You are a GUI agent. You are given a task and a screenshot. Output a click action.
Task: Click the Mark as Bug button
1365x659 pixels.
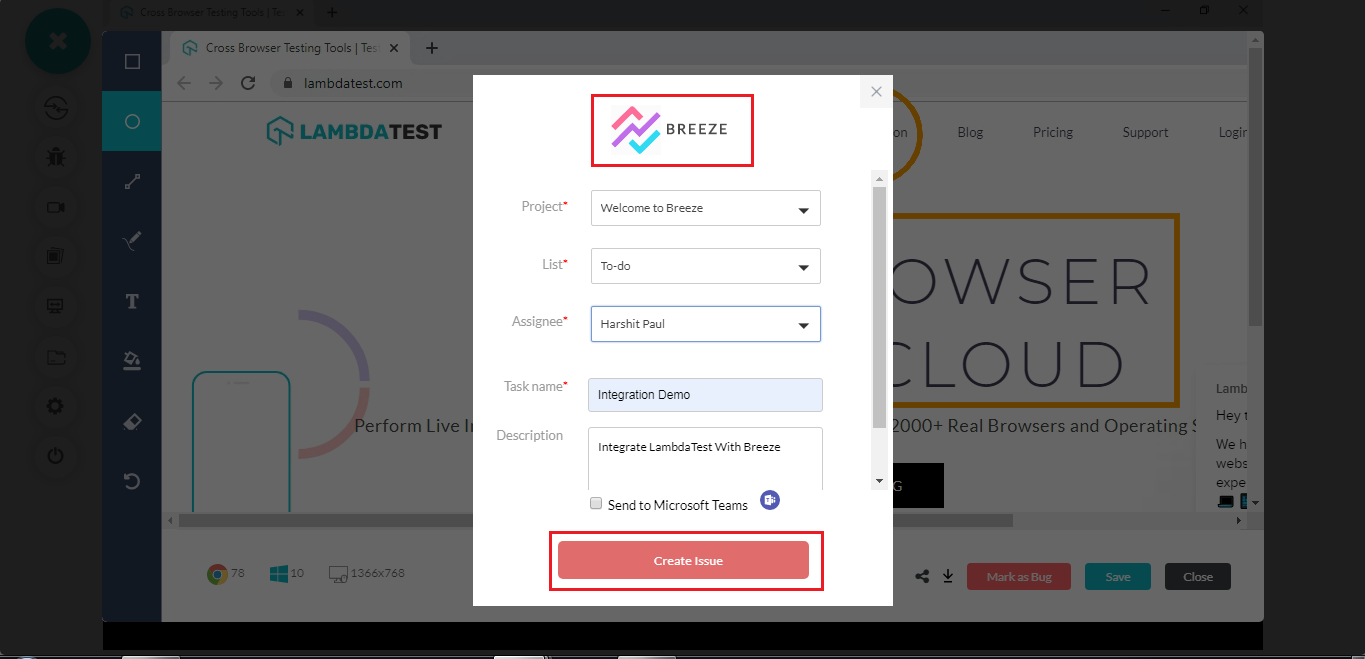(x=1019, y=577)
